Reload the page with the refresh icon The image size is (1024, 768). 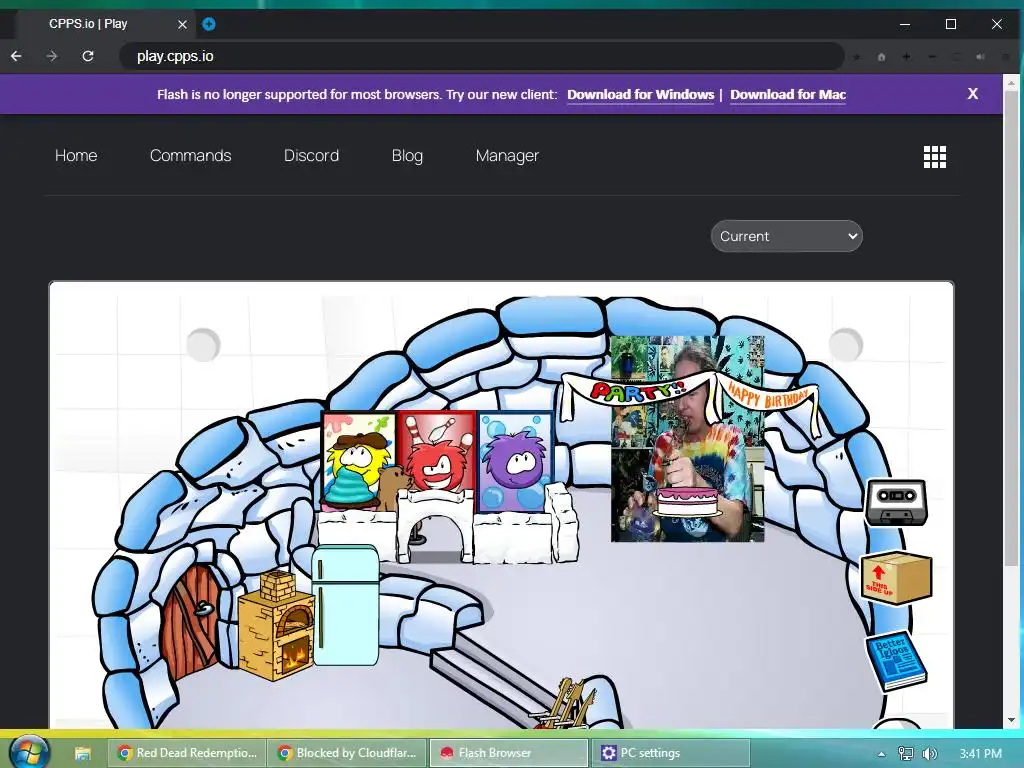pos(88,56)
